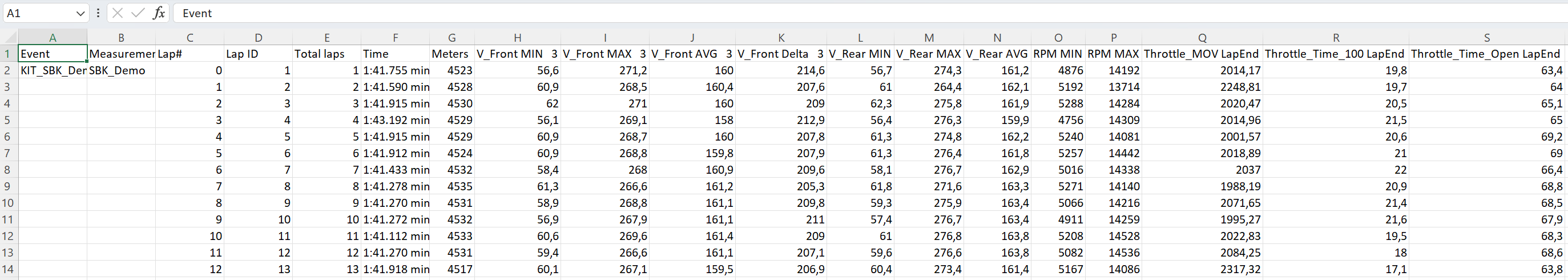This screenshot has height=280, width=1568.
Task: Select column S header
Action: click(1486, 38)
